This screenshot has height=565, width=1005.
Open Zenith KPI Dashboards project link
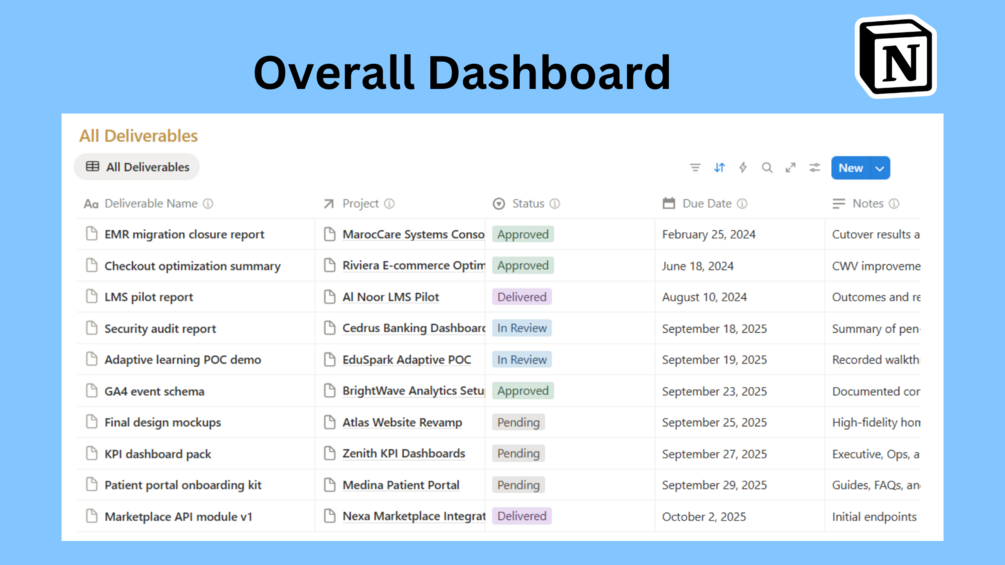coord(404,454)
